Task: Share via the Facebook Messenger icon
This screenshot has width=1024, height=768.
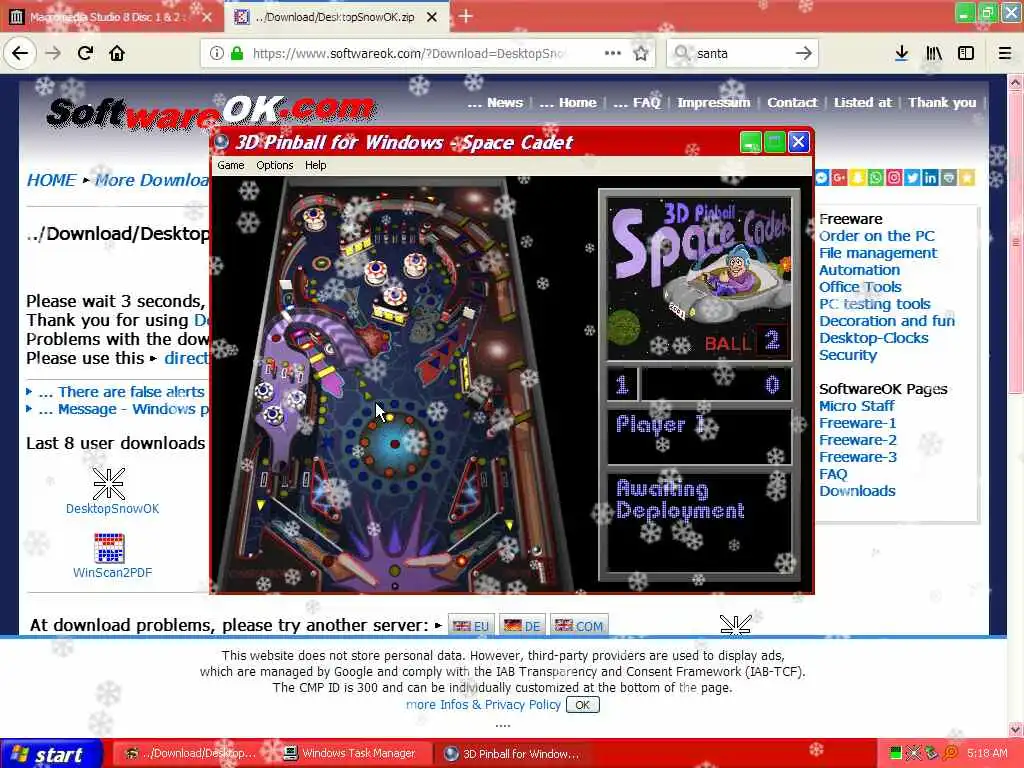Action: click(x=822, y=178)
